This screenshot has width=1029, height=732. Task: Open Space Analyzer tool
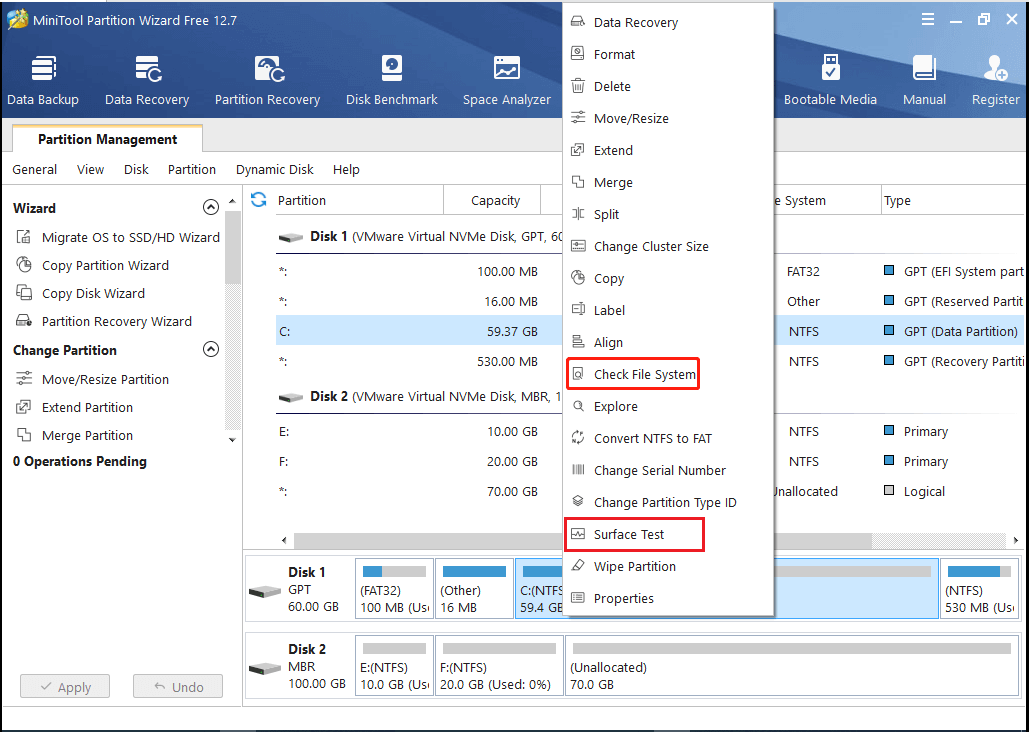[506, 80]
